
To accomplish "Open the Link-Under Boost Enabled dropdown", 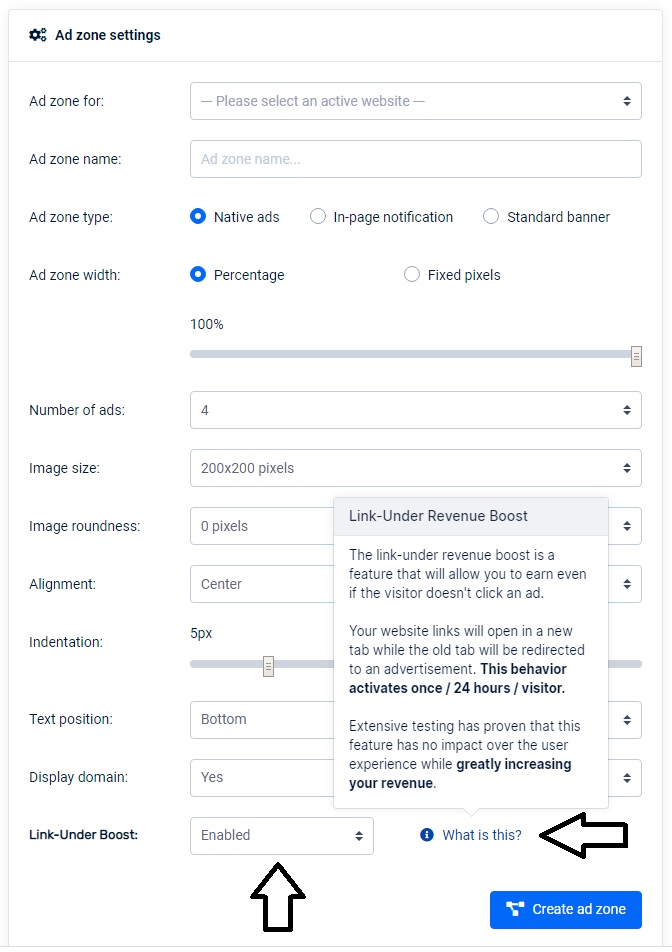I will pyautogui.click(x=281, y=835).
